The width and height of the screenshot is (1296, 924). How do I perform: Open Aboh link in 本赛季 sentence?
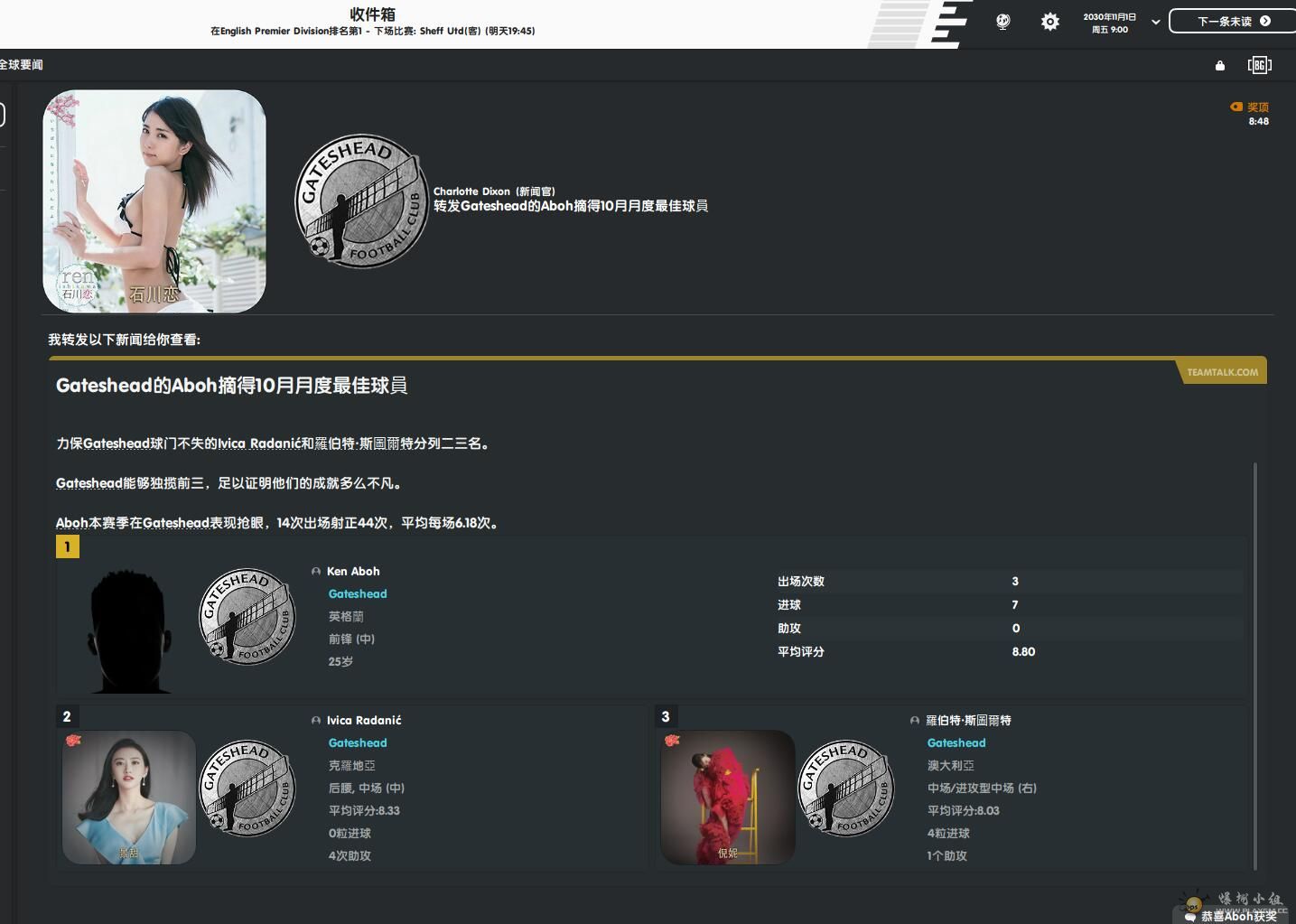[72, 523]
